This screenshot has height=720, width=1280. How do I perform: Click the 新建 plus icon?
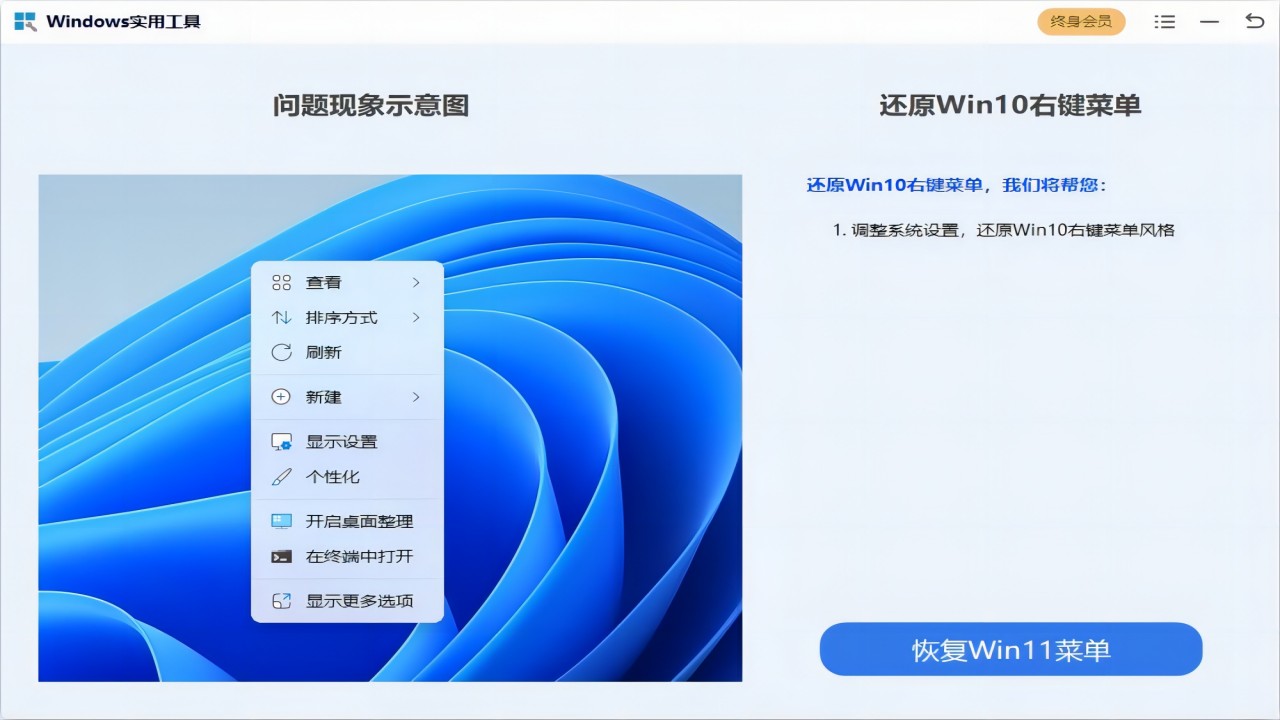281,397
